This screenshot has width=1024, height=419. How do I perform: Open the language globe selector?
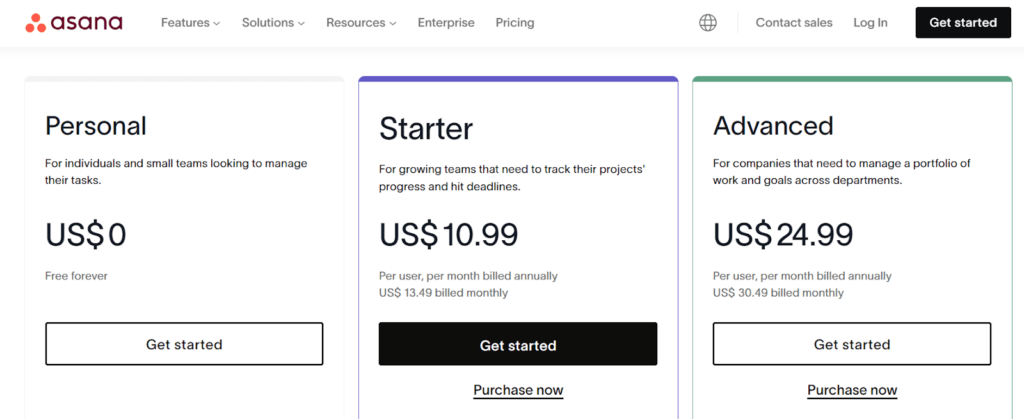[708, 23]
